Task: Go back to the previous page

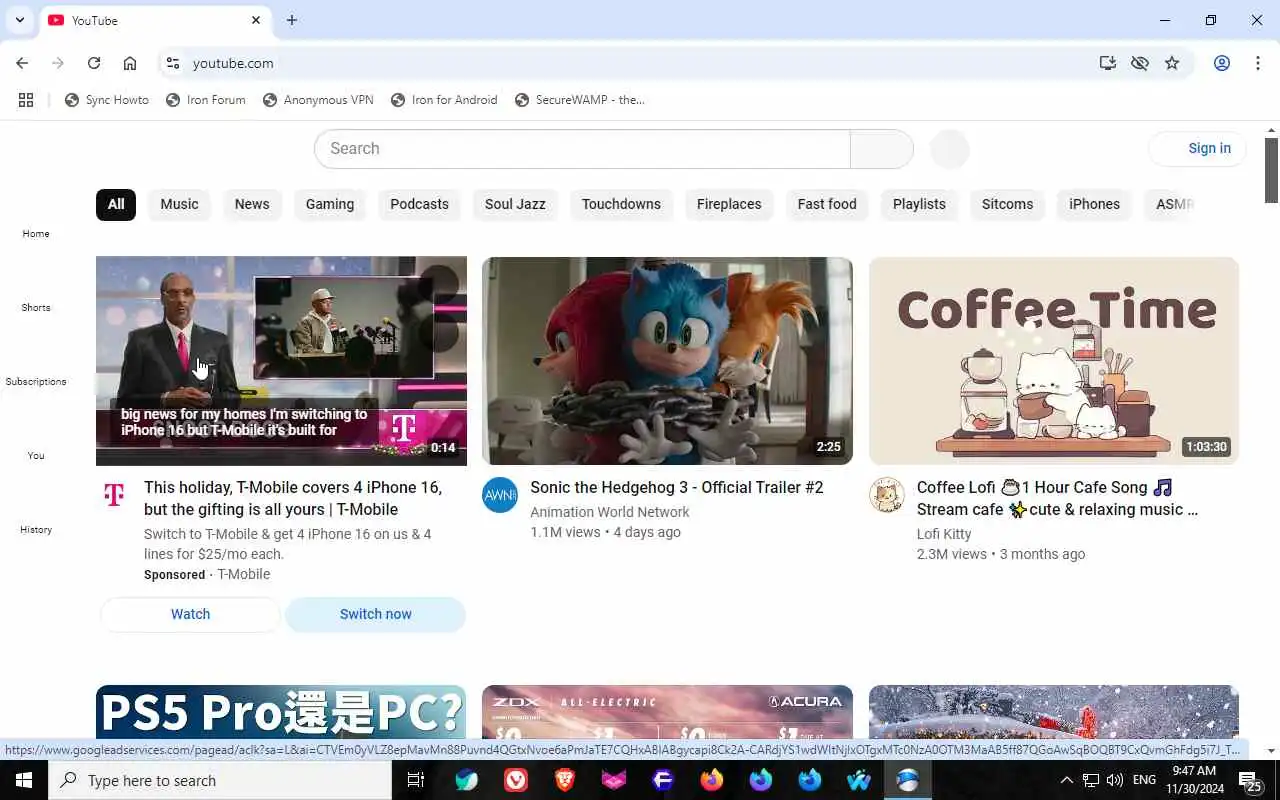Action: point(22,63)
